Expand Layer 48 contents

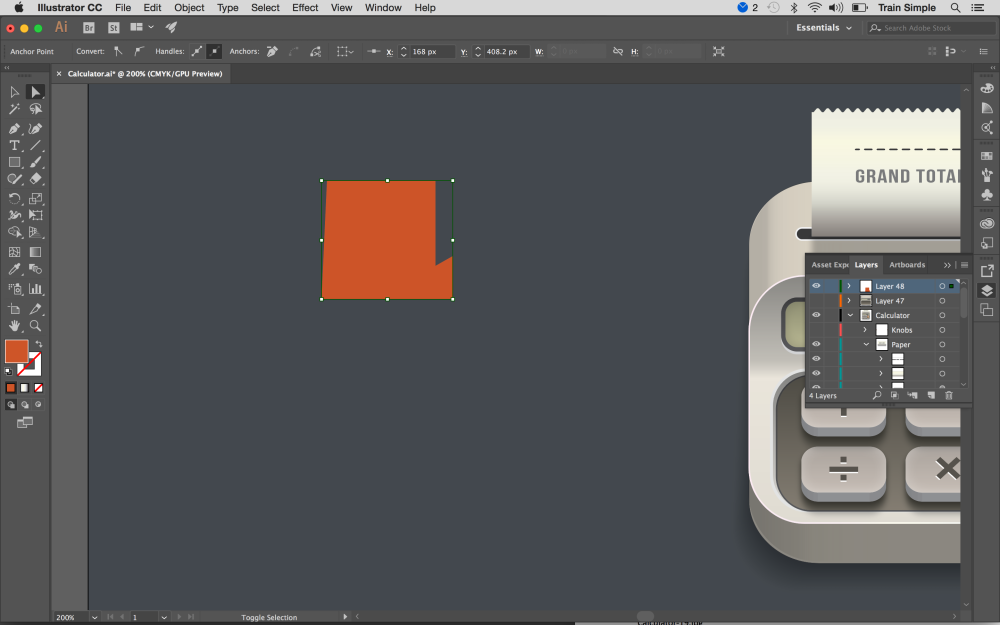(x=849, y=286)
